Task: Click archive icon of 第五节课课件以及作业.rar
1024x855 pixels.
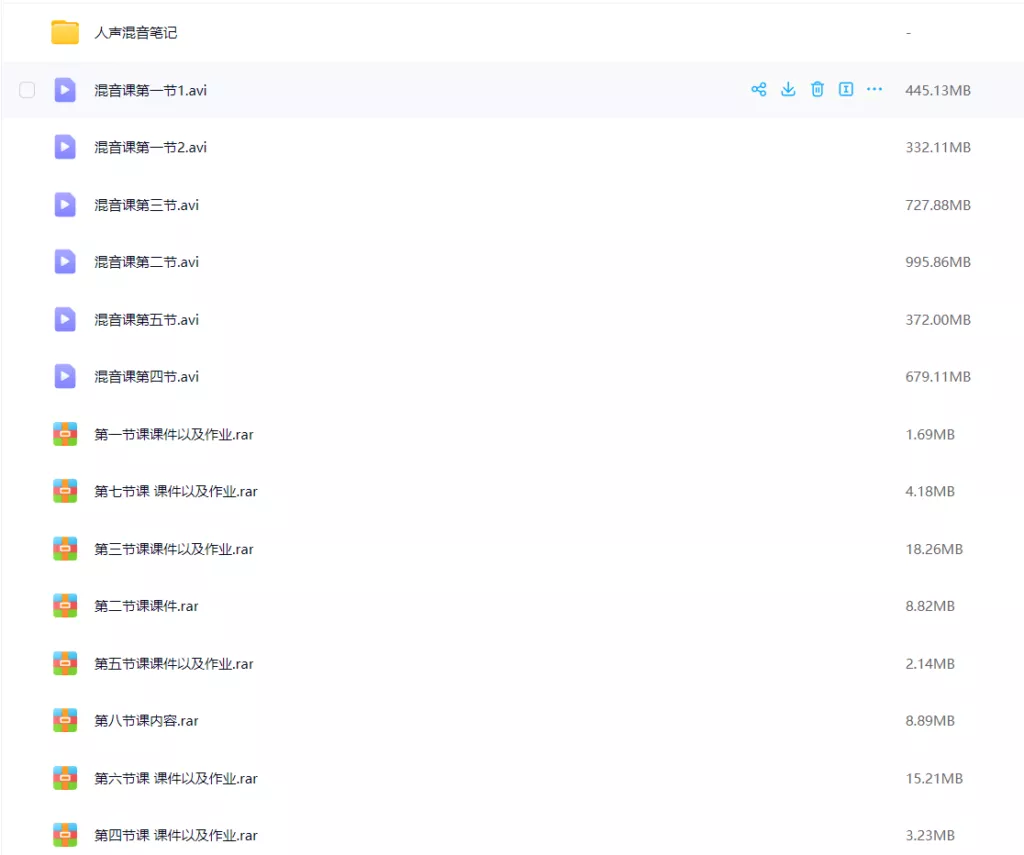Action: pos(65,664)
